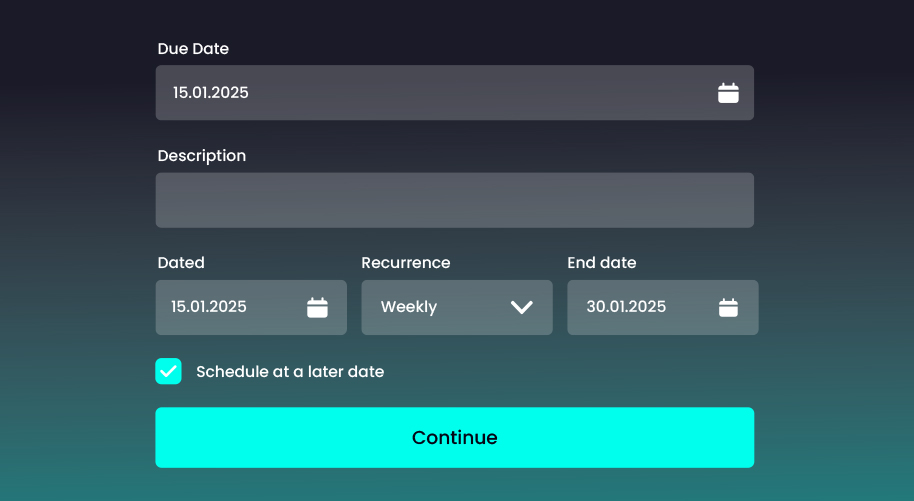This screenshot has height=501, width=914.
Task: Click the "Recurrence" label text
Action: (405, 263)
